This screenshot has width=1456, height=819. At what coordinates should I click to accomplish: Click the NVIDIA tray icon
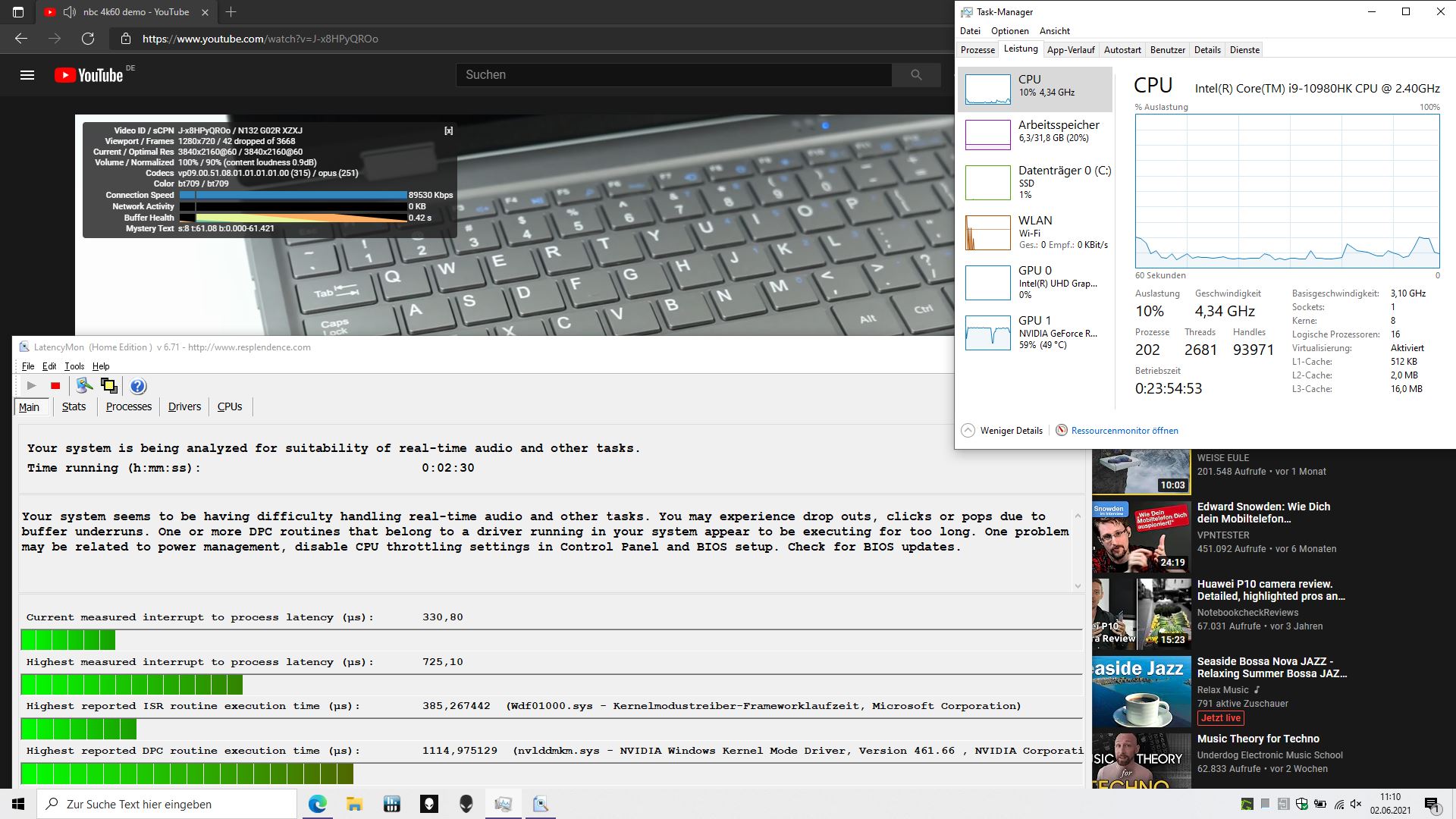[1247, 804]
